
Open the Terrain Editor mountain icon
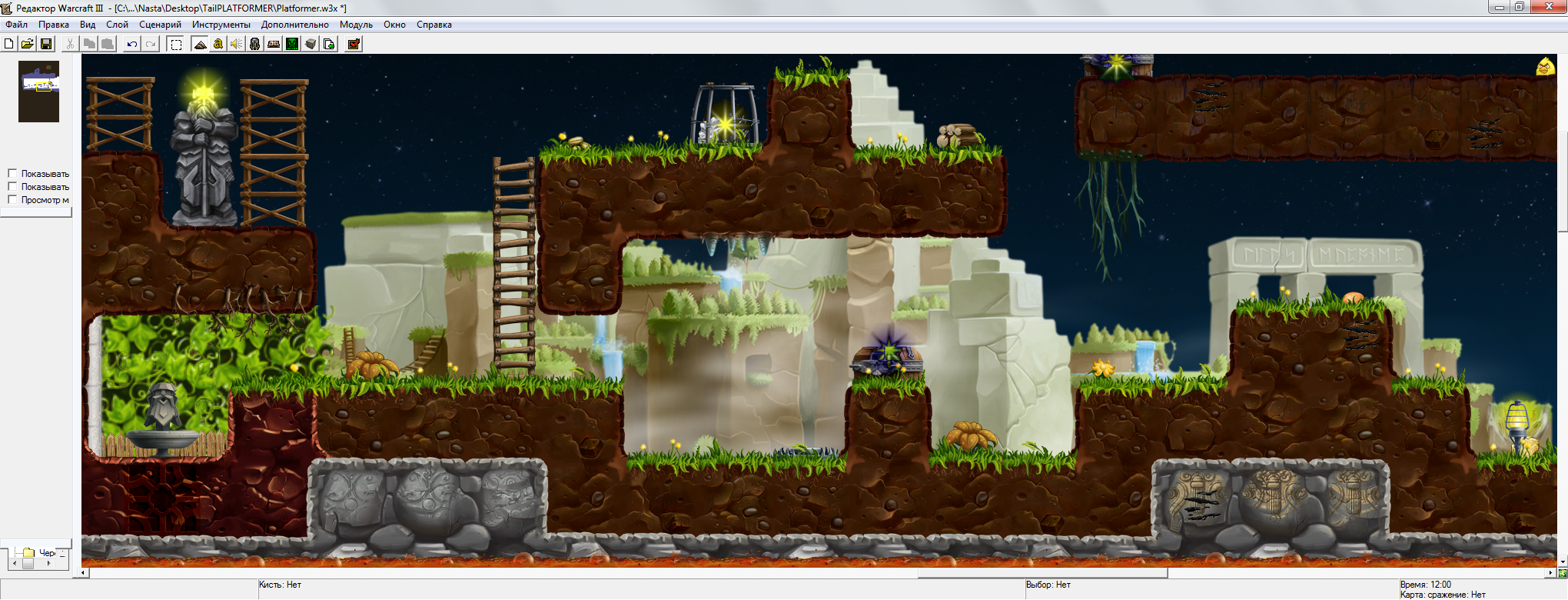pos(200,44)
